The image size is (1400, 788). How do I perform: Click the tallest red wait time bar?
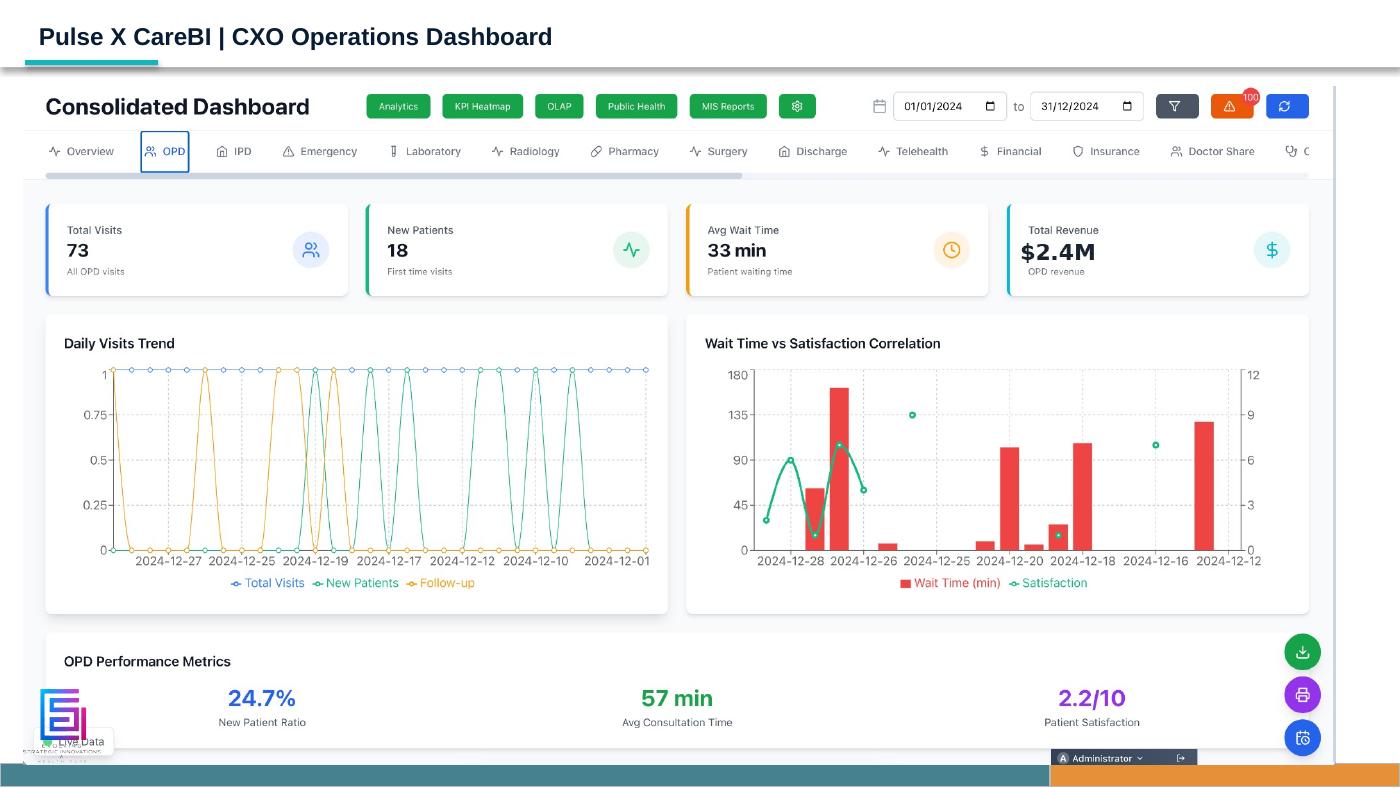tap(839, 469)
